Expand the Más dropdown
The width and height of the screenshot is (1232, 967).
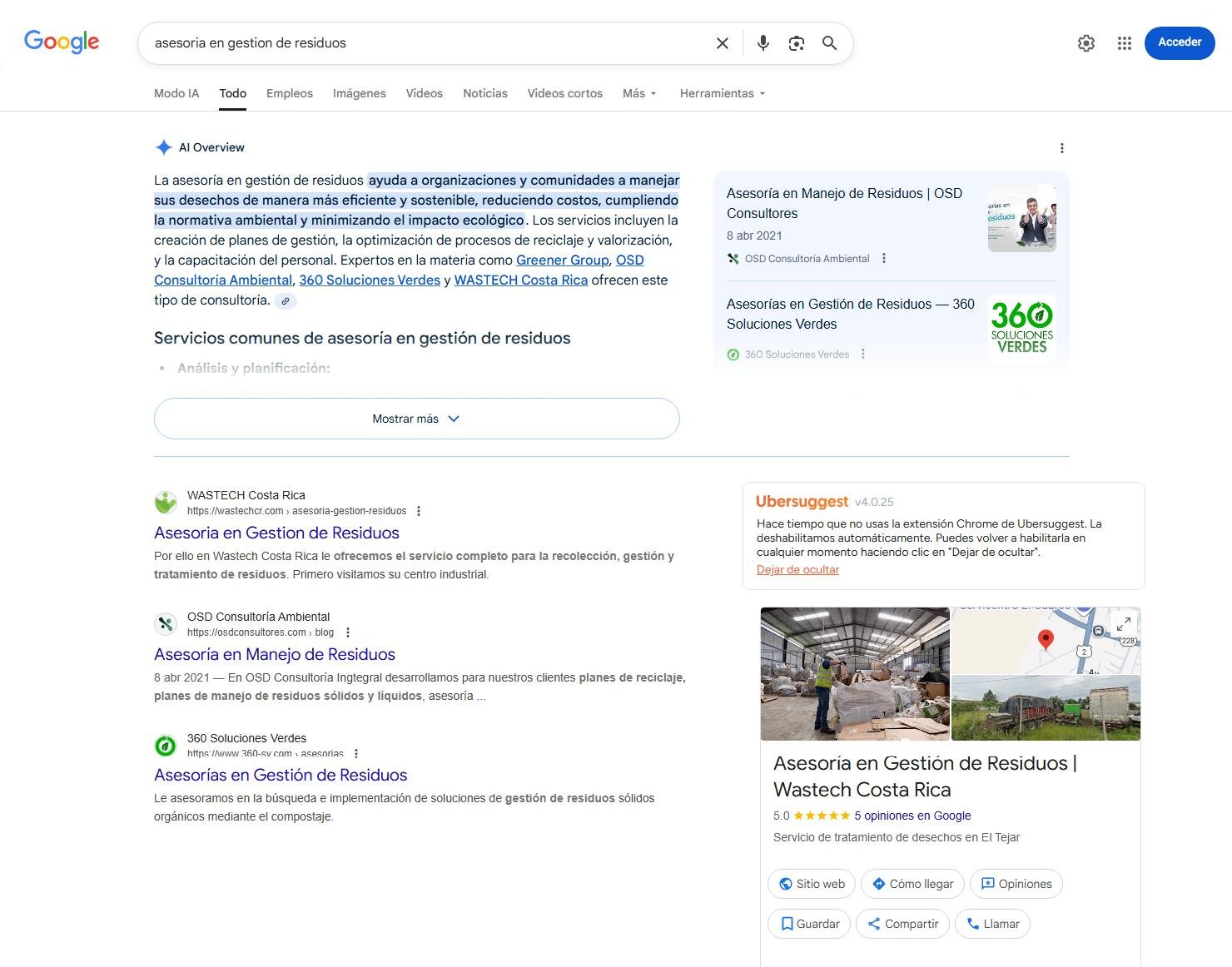click(x=639, y=93)
